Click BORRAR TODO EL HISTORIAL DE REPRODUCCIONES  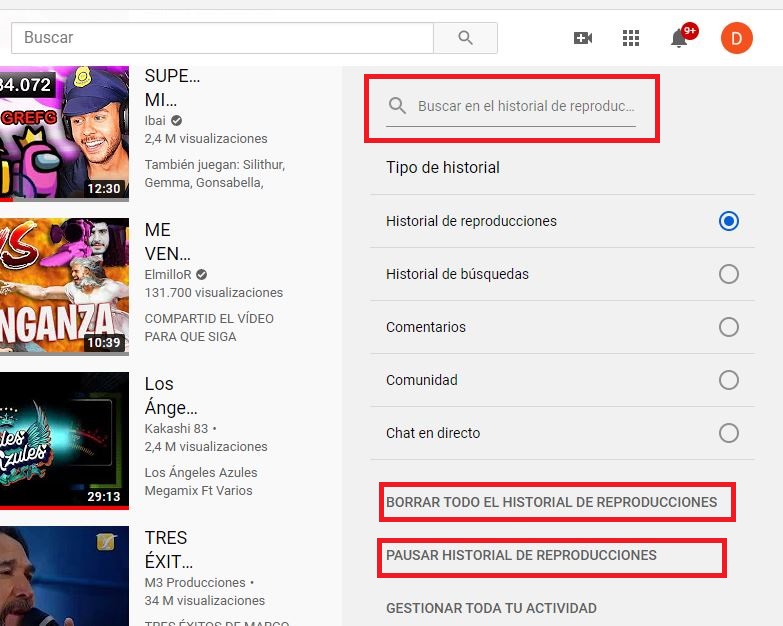click(551, 502)
